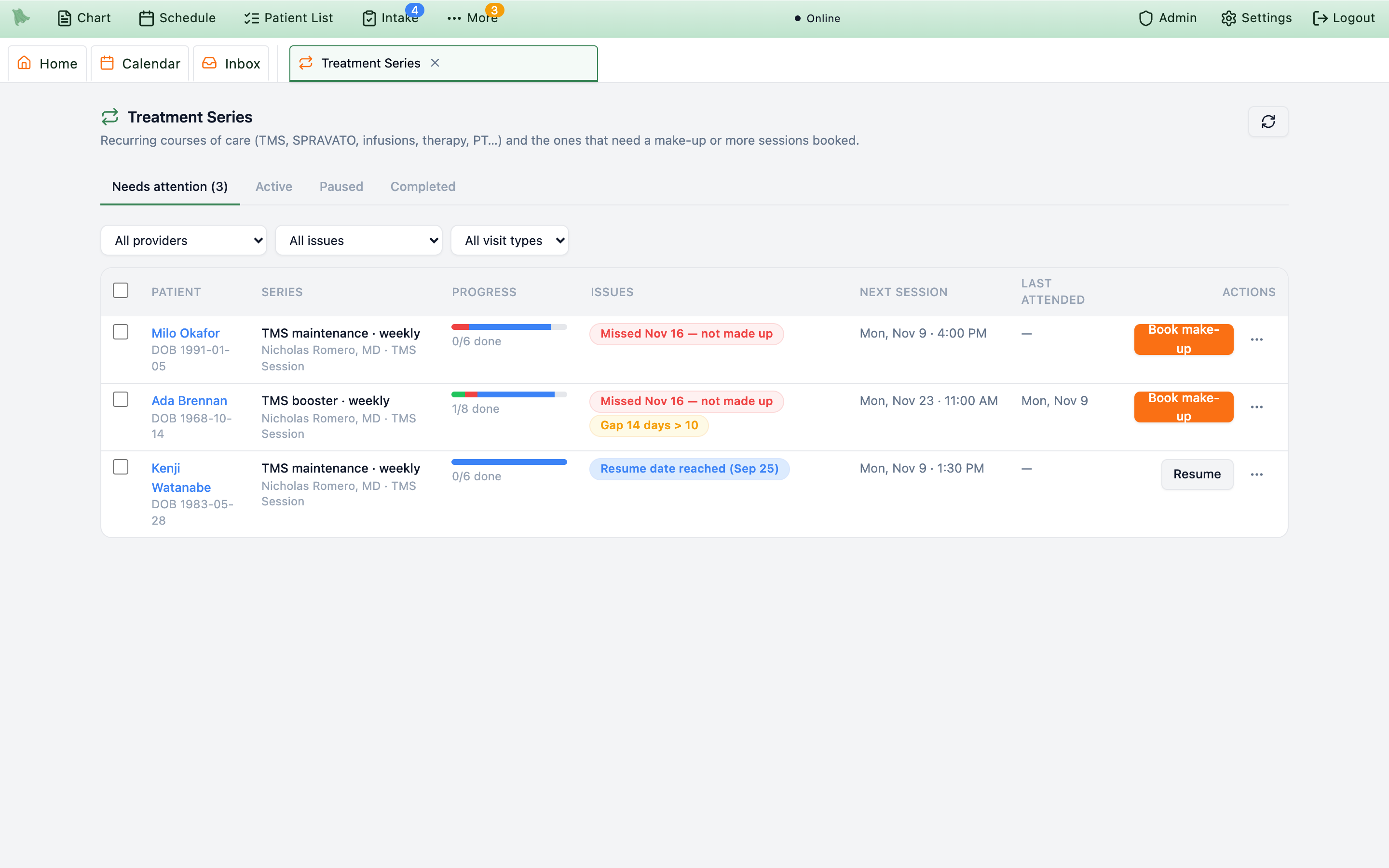
Task: Book make-up for Milo Okafor
Action: tap(1184, 339)
